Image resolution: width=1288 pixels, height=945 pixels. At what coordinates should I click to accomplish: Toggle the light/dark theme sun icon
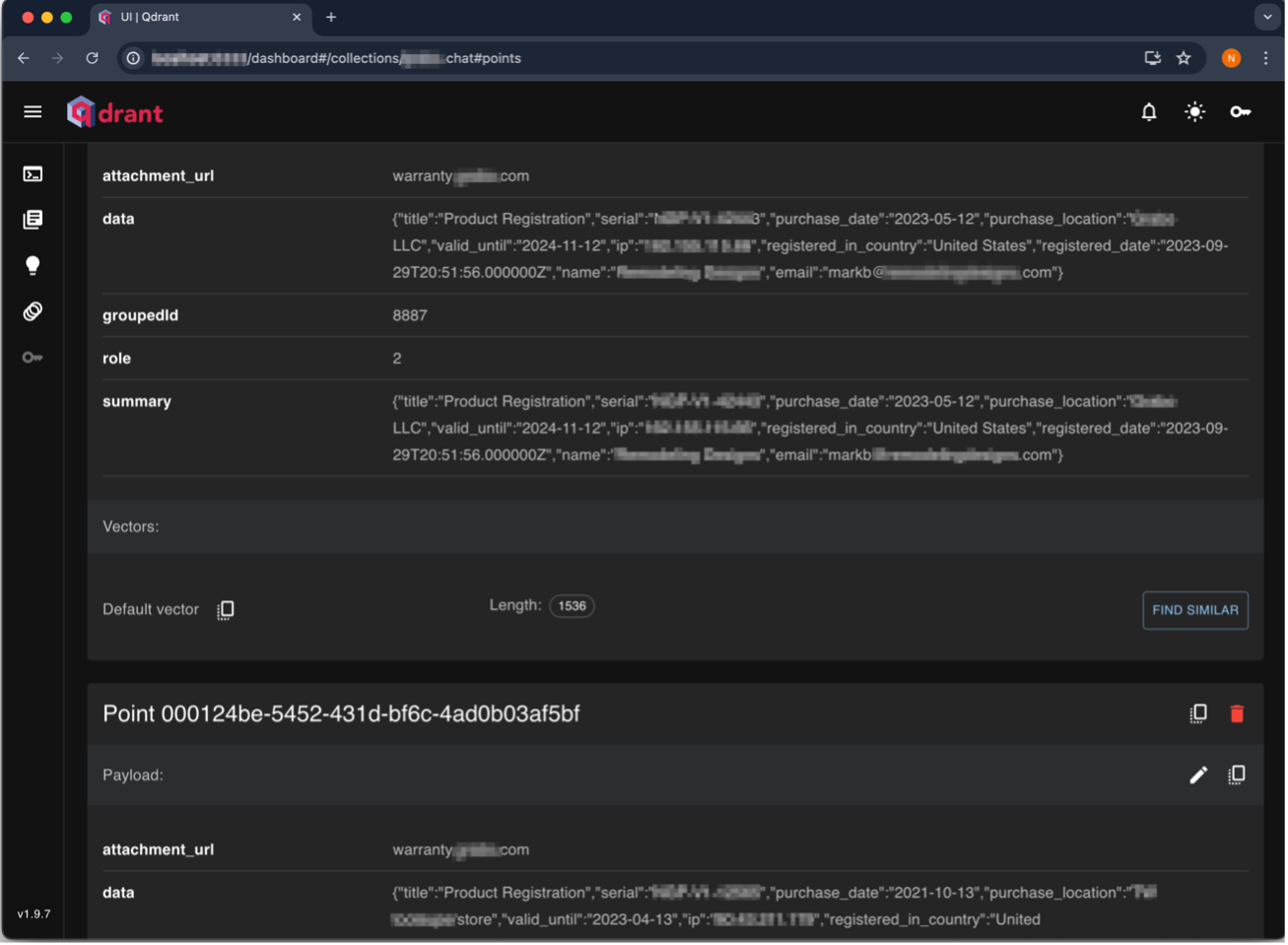1194,112
